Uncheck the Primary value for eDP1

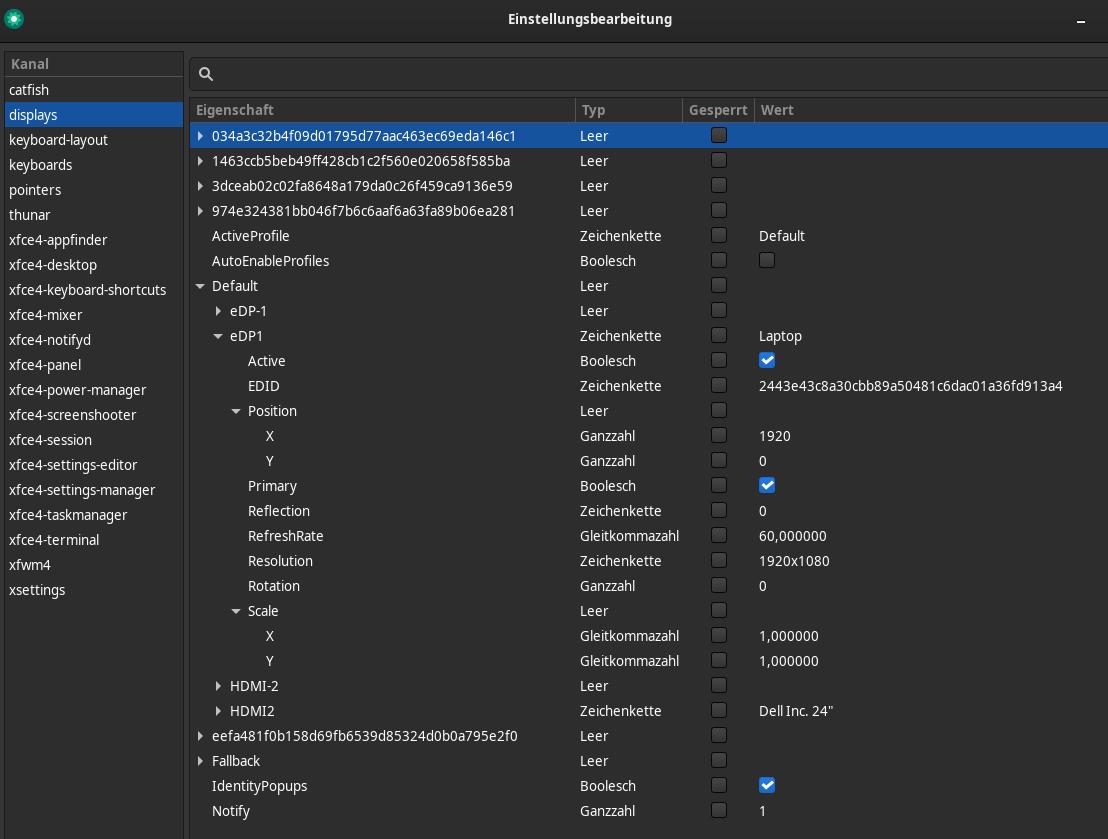pyautogui.click(x=767, y=485)
